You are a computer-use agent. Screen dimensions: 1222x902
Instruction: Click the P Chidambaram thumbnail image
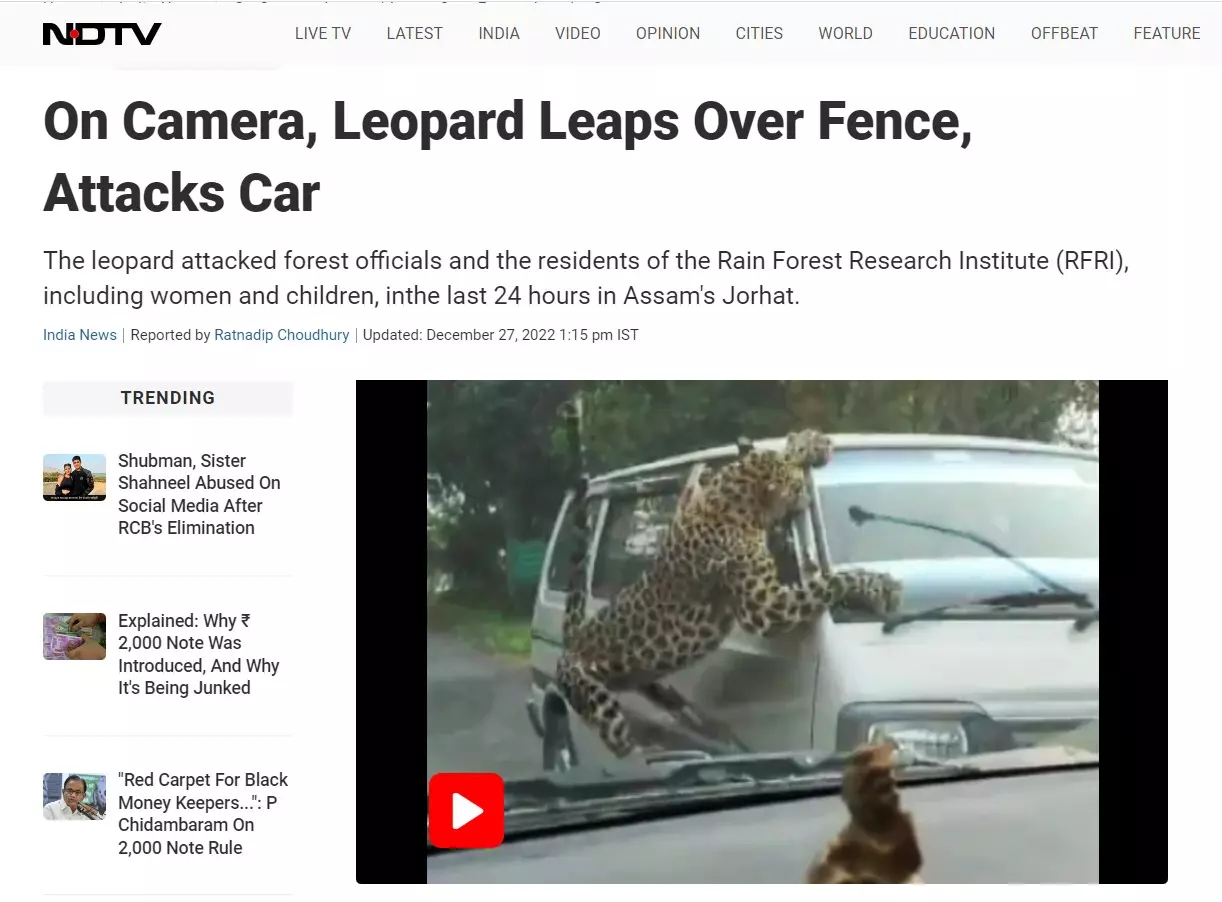tap(74, 796)
